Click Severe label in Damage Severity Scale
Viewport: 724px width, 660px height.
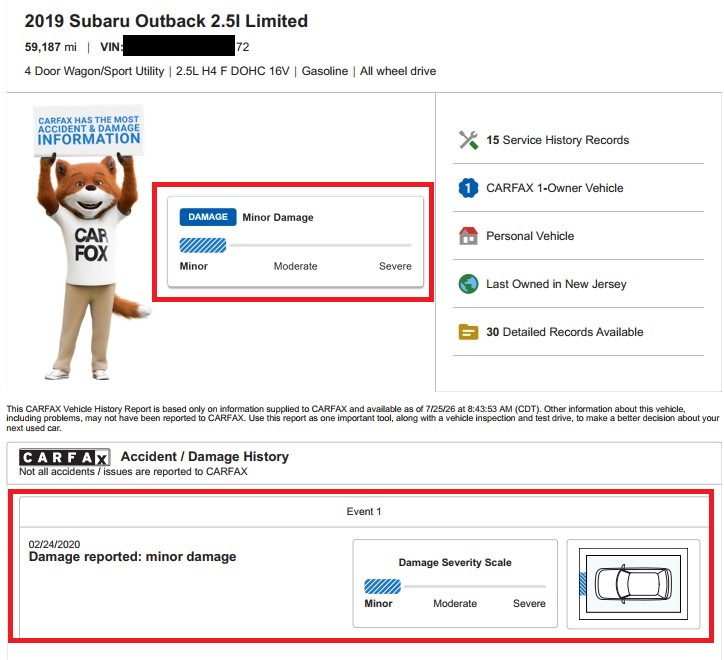529,603
